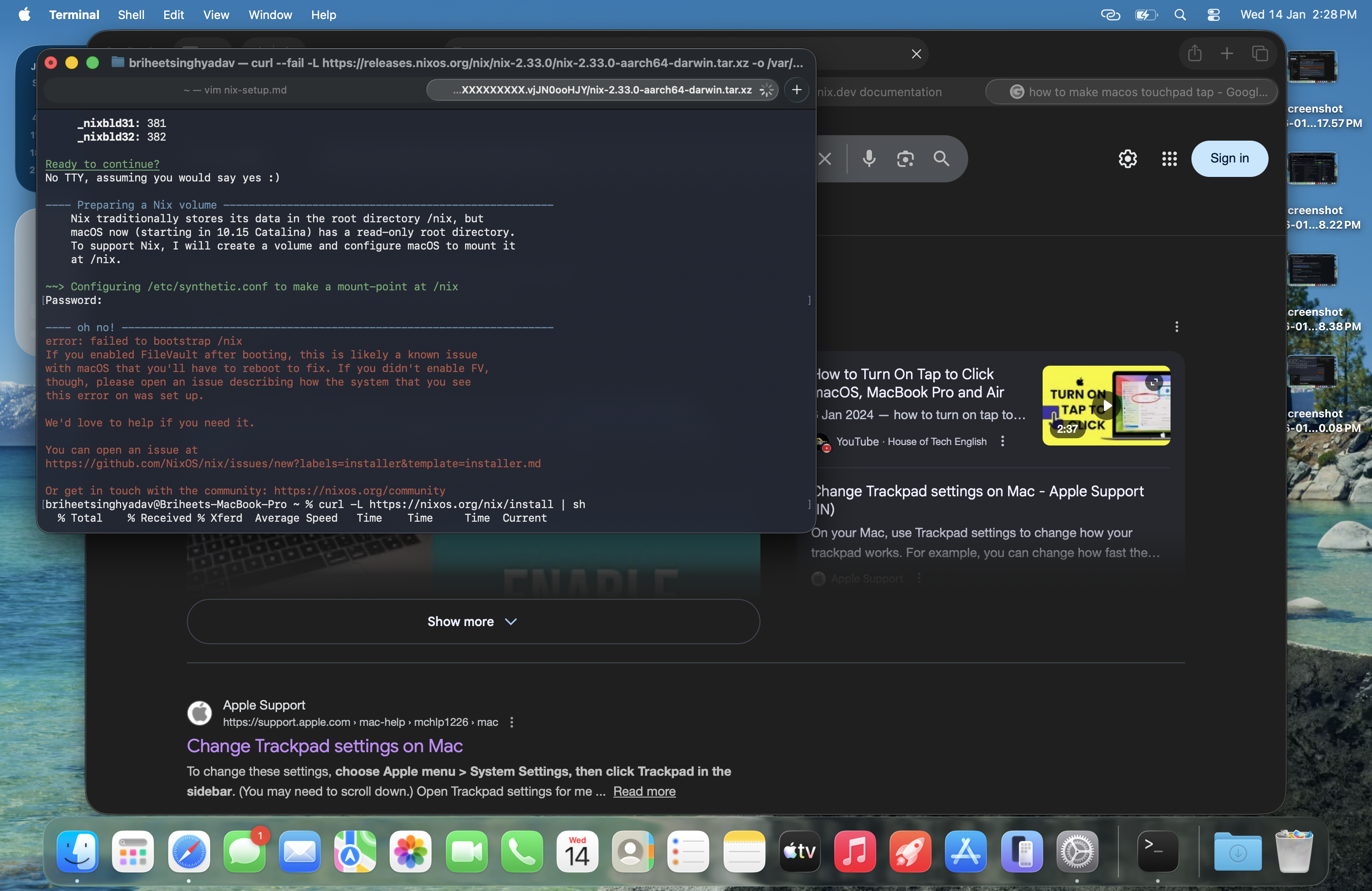Open Spotlight search from the menu bar

pyautogui.click(x=1181, y=15)
